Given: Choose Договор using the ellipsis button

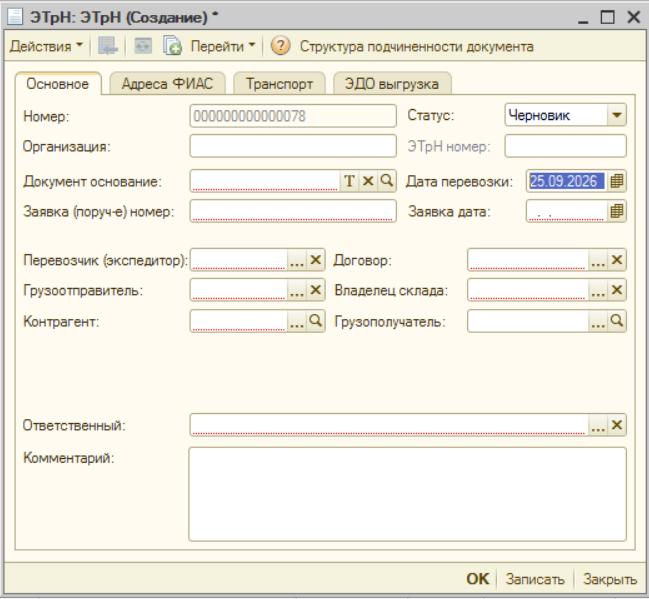Looking at the screenshot, I should click(x=598, y=260).
